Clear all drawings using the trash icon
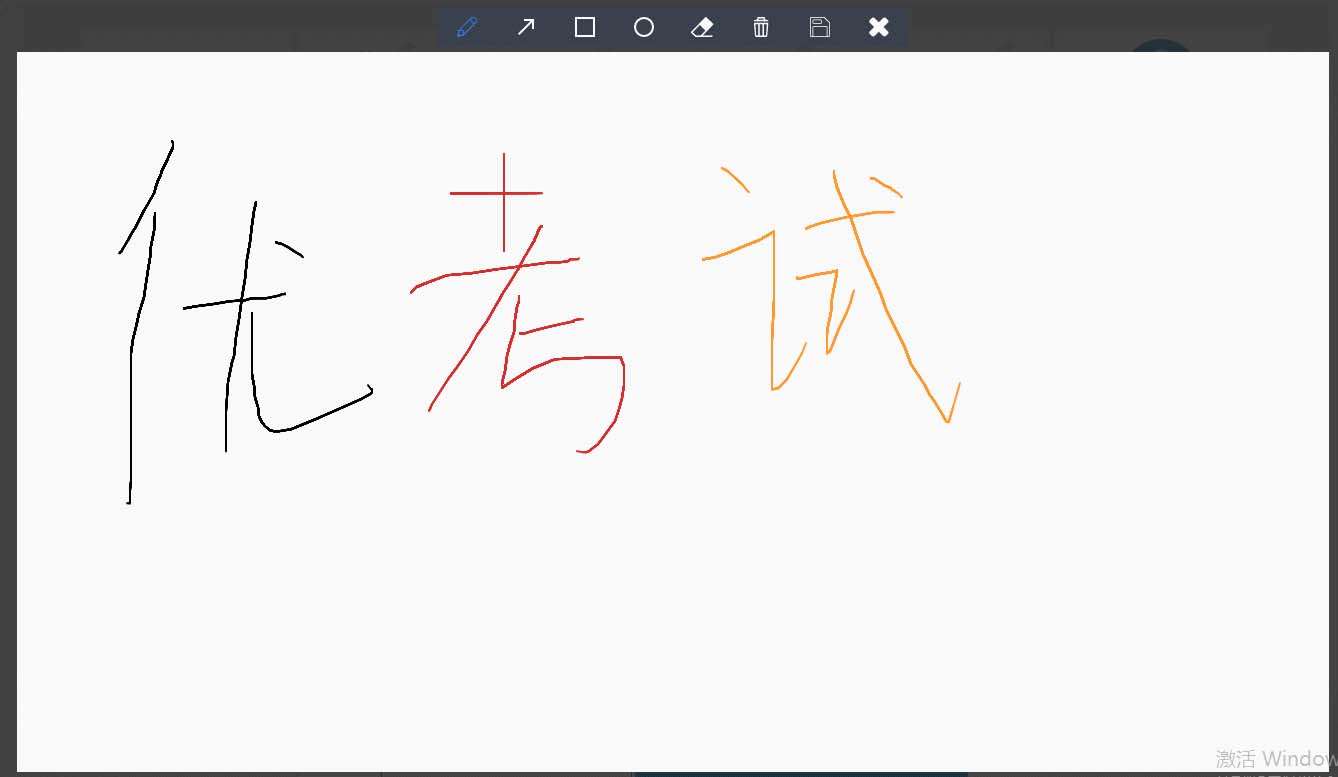This screenshot has width=1338, height=777. pos(761,27)
